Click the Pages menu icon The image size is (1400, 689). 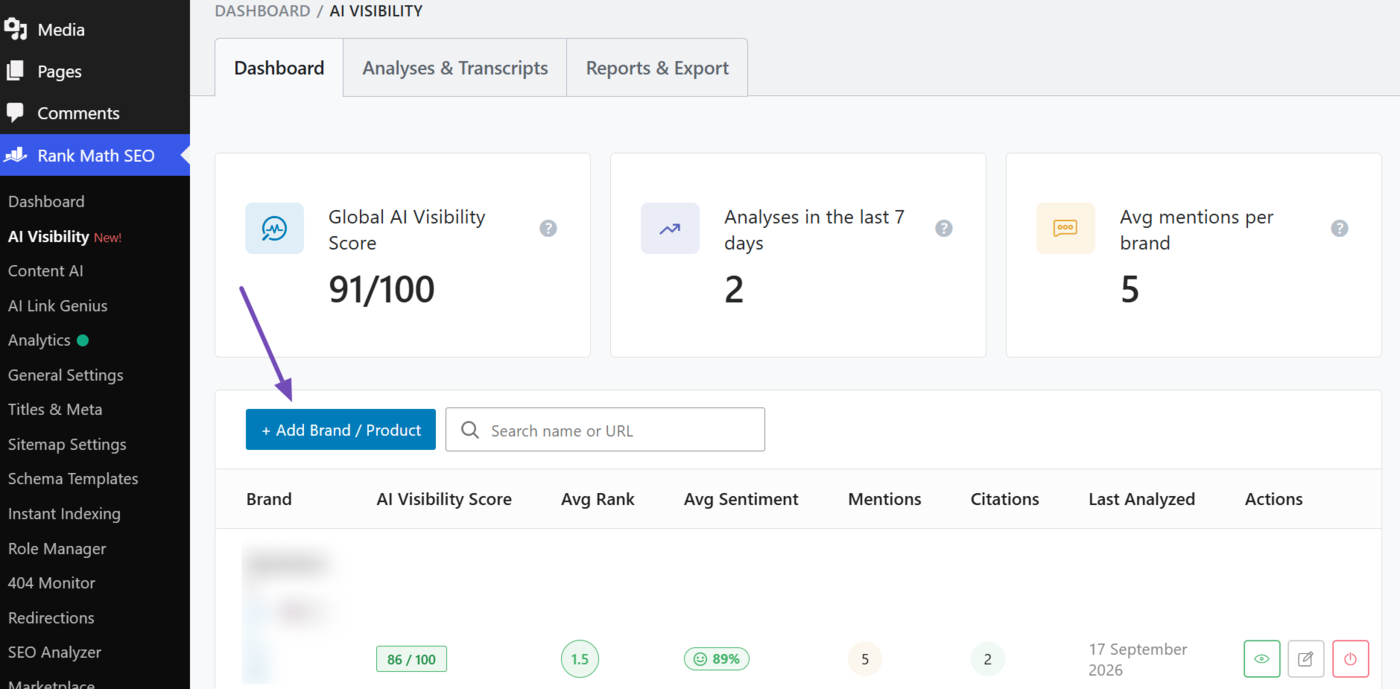15,71
